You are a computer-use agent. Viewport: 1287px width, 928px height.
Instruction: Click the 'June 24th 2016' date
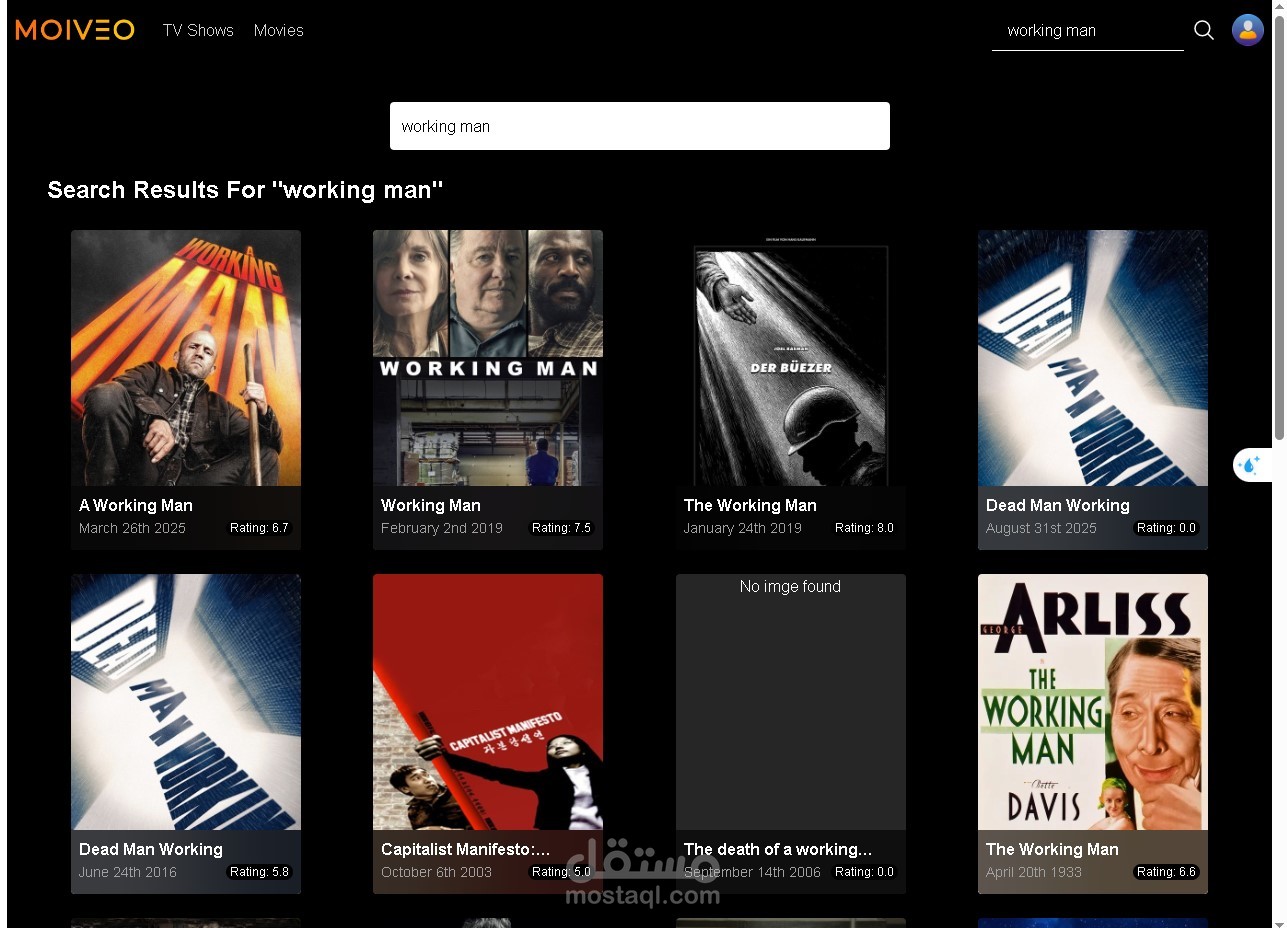[x=128, y=872]
